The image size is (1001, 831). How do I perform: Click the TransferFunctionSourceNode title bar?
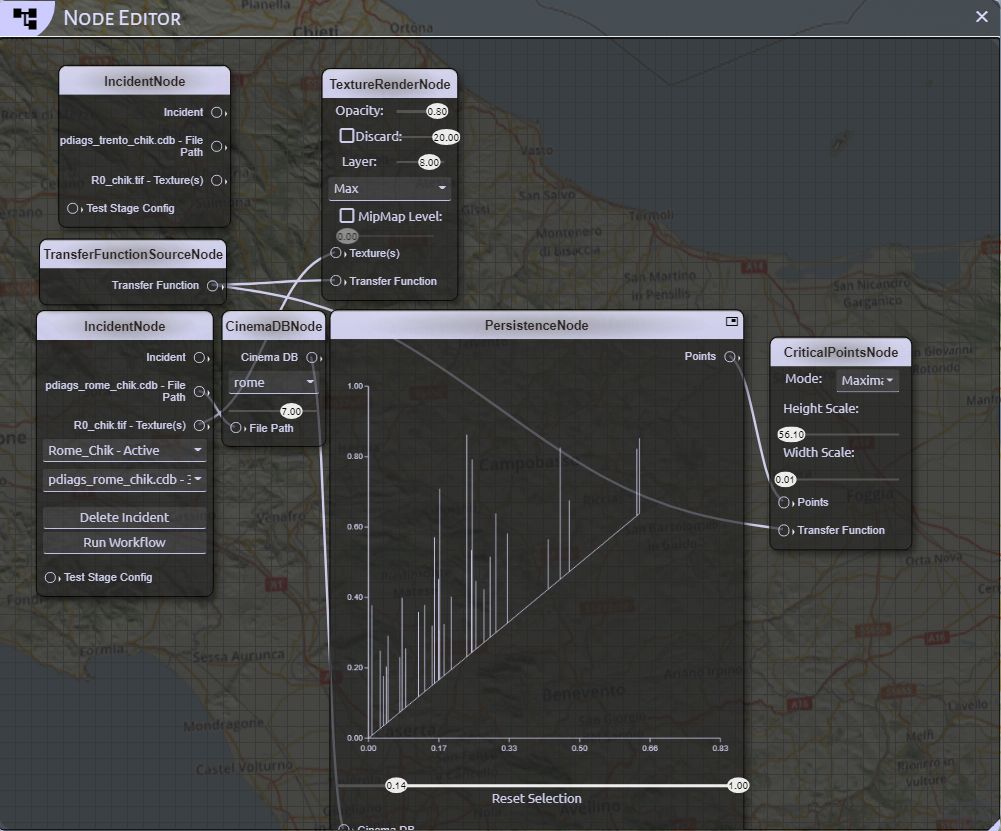(x=133, y=255)
